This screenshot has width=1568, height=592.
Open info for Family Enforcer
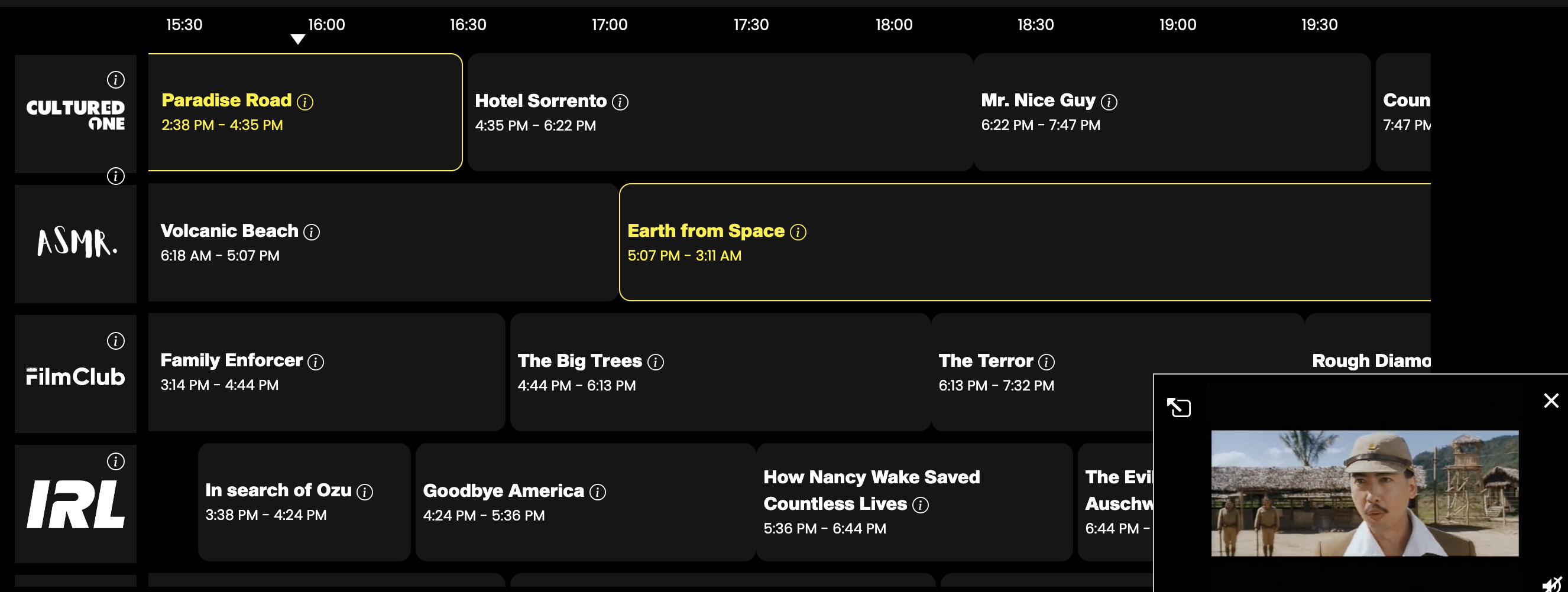click(315, 362)
